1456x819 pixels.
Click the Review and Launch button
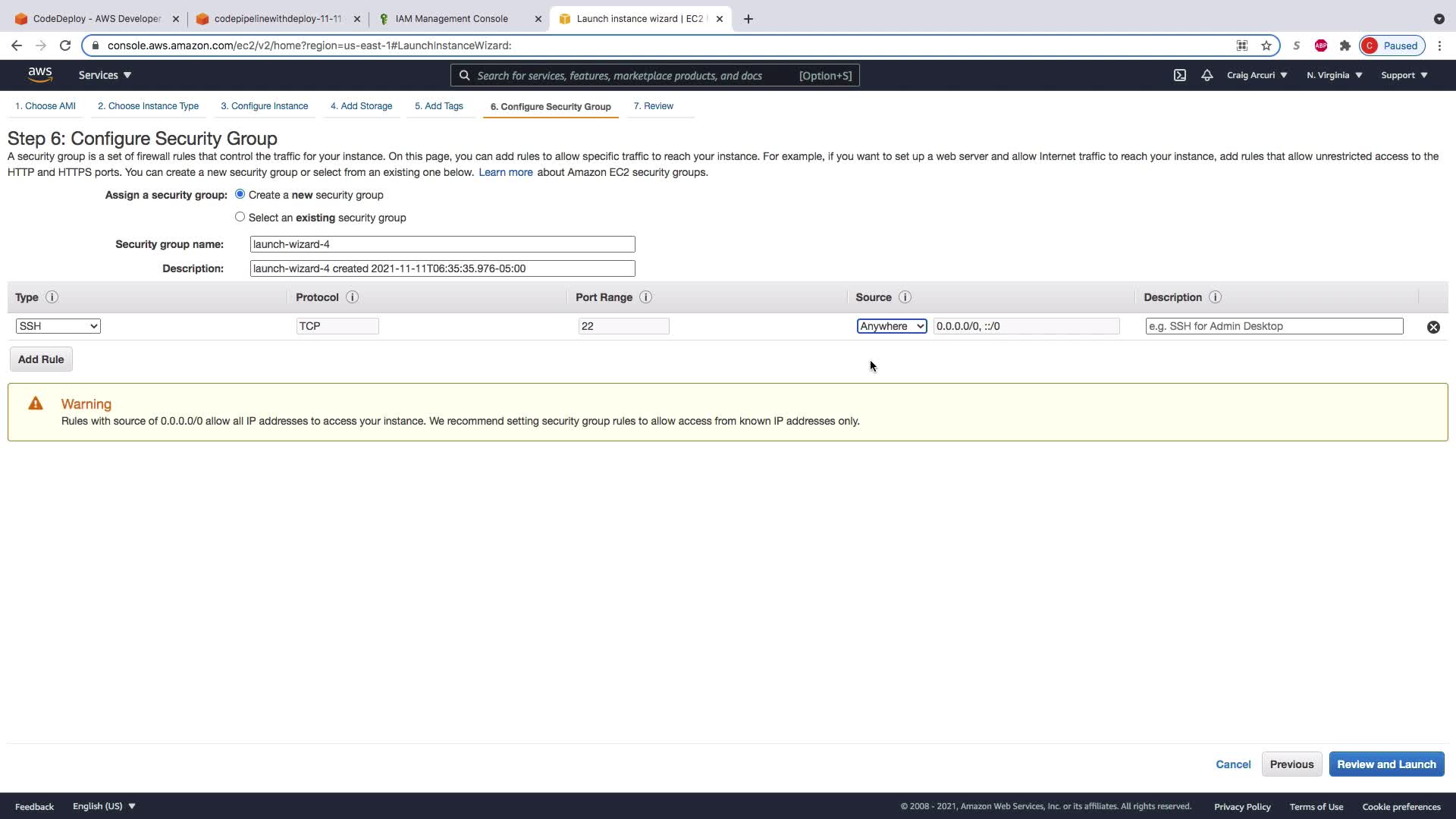(x=1385, y=764)
